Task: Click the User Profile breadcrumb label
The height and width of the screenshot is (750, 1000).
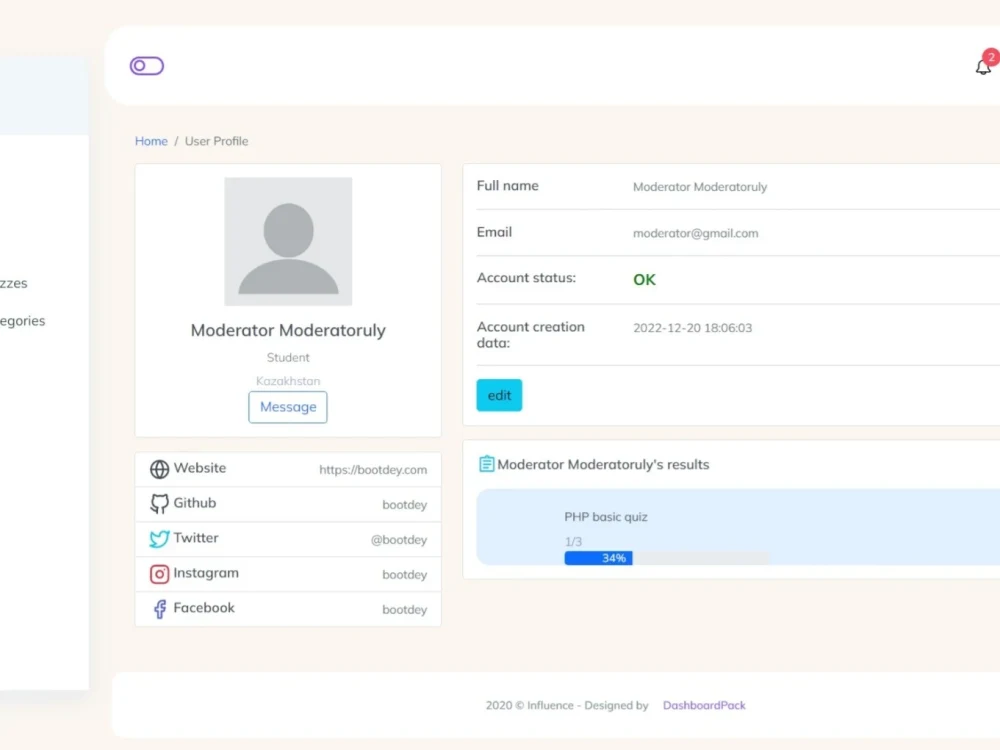Action: click(x=216, y=141)
